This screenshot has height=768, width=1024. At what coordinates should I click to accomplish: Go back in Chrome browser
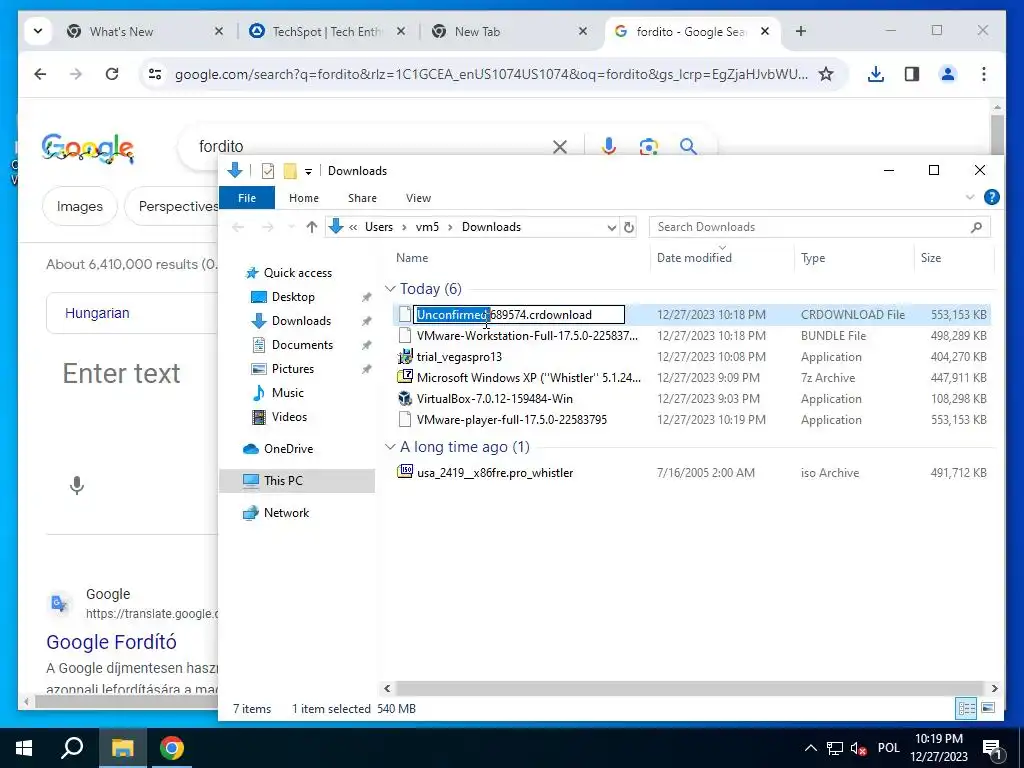40,74
